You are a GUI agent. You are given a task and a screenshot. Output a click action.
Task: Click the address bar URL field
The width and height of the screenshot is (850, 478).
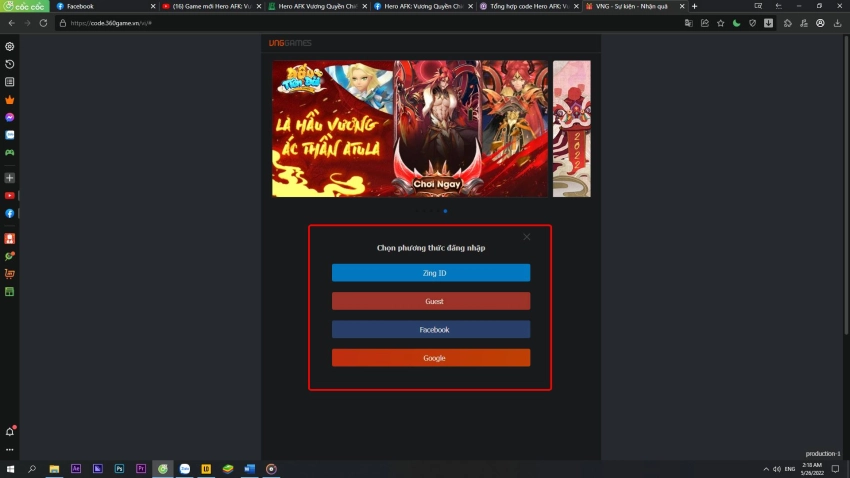369,23
